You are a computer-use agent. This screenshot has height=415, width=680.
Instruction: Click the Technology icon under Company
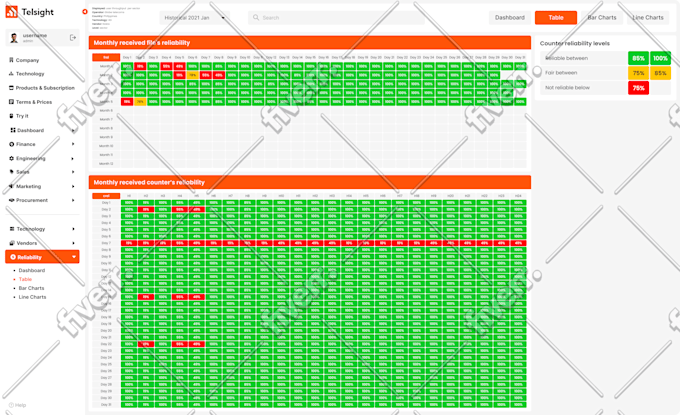pos(11,74)
